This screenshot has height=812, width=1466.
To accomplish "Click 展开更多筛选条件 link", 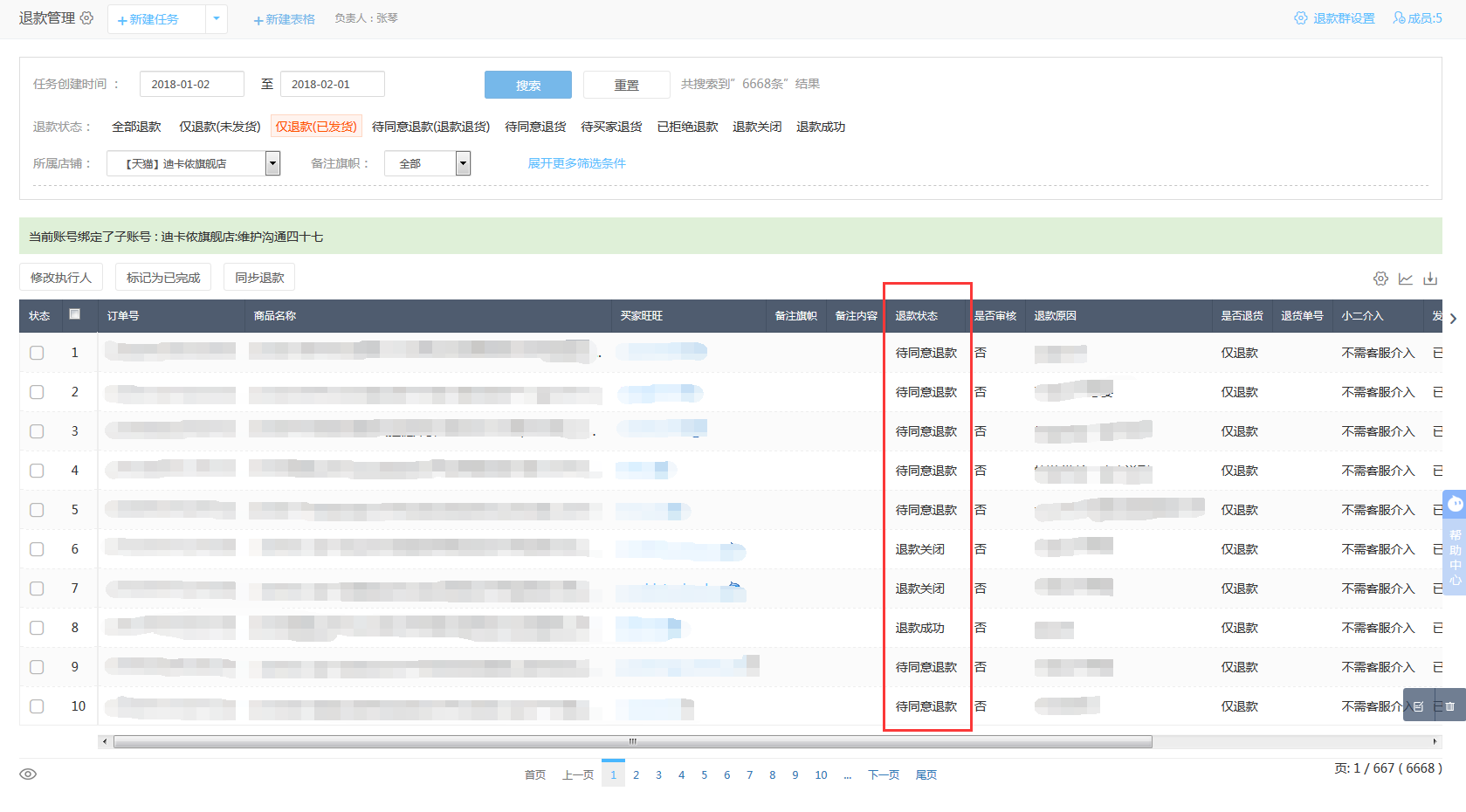I will (x=576, y=163).
